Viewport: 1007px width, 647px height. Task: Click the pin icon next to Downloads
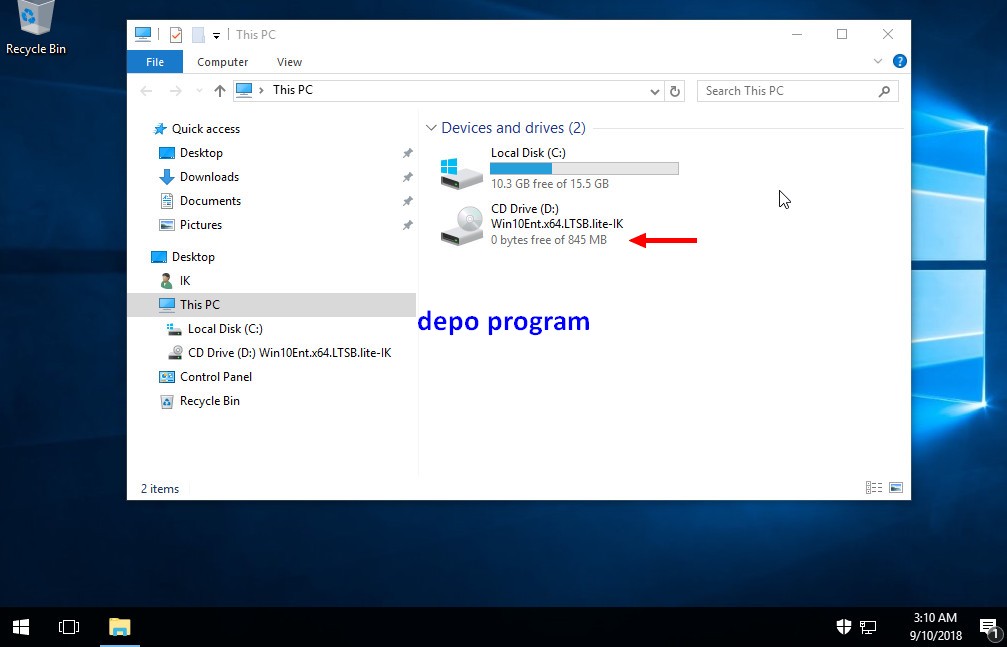tap(407, 177)
